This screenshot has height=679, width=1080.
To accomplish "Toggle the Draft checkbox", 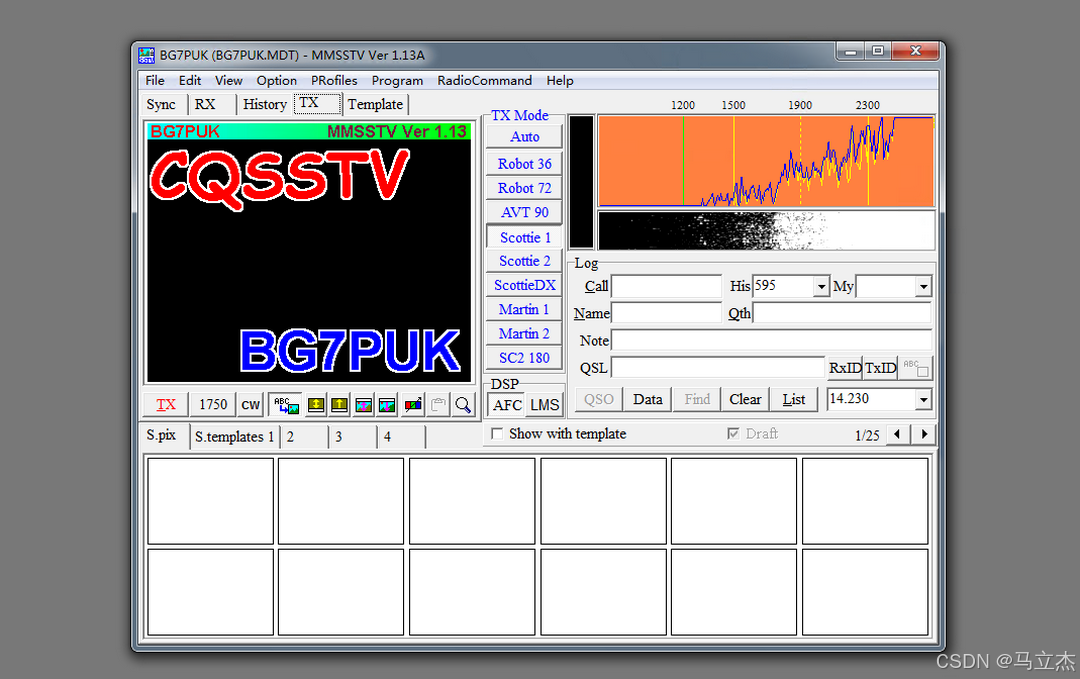I will click(x=734, y=434).
